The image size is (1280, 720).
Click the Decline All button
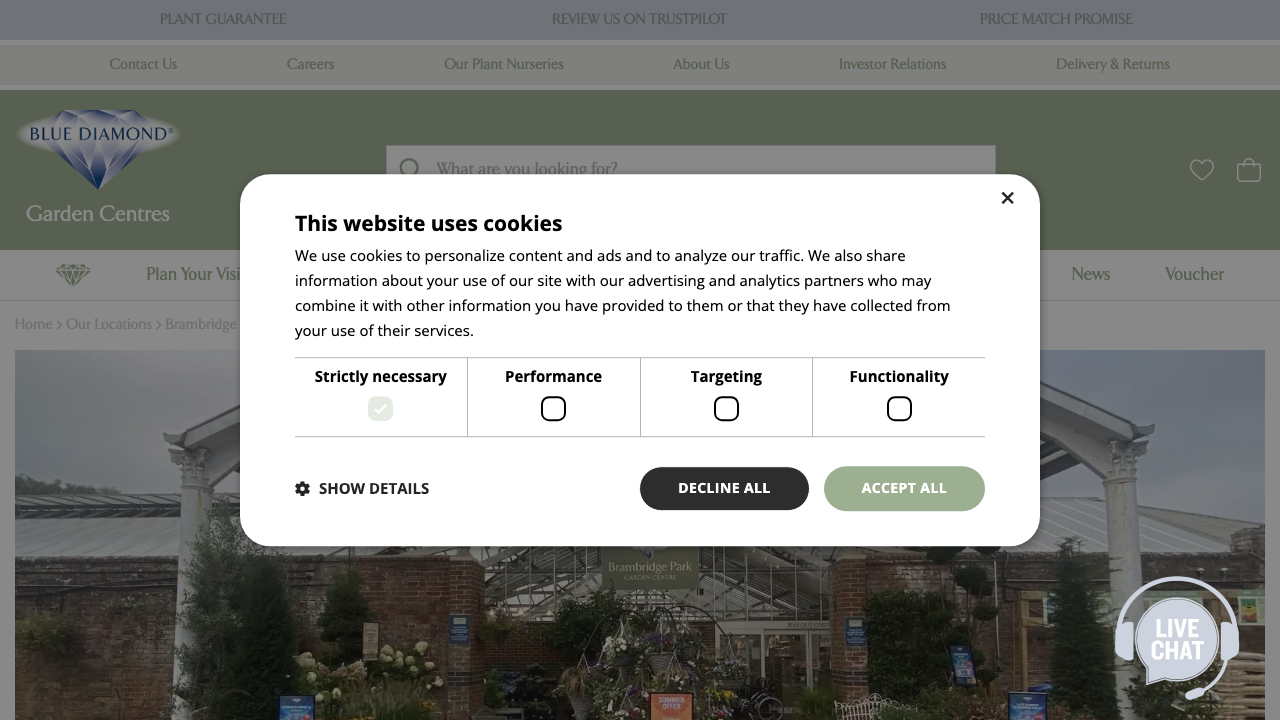click(x=724, y=488)
